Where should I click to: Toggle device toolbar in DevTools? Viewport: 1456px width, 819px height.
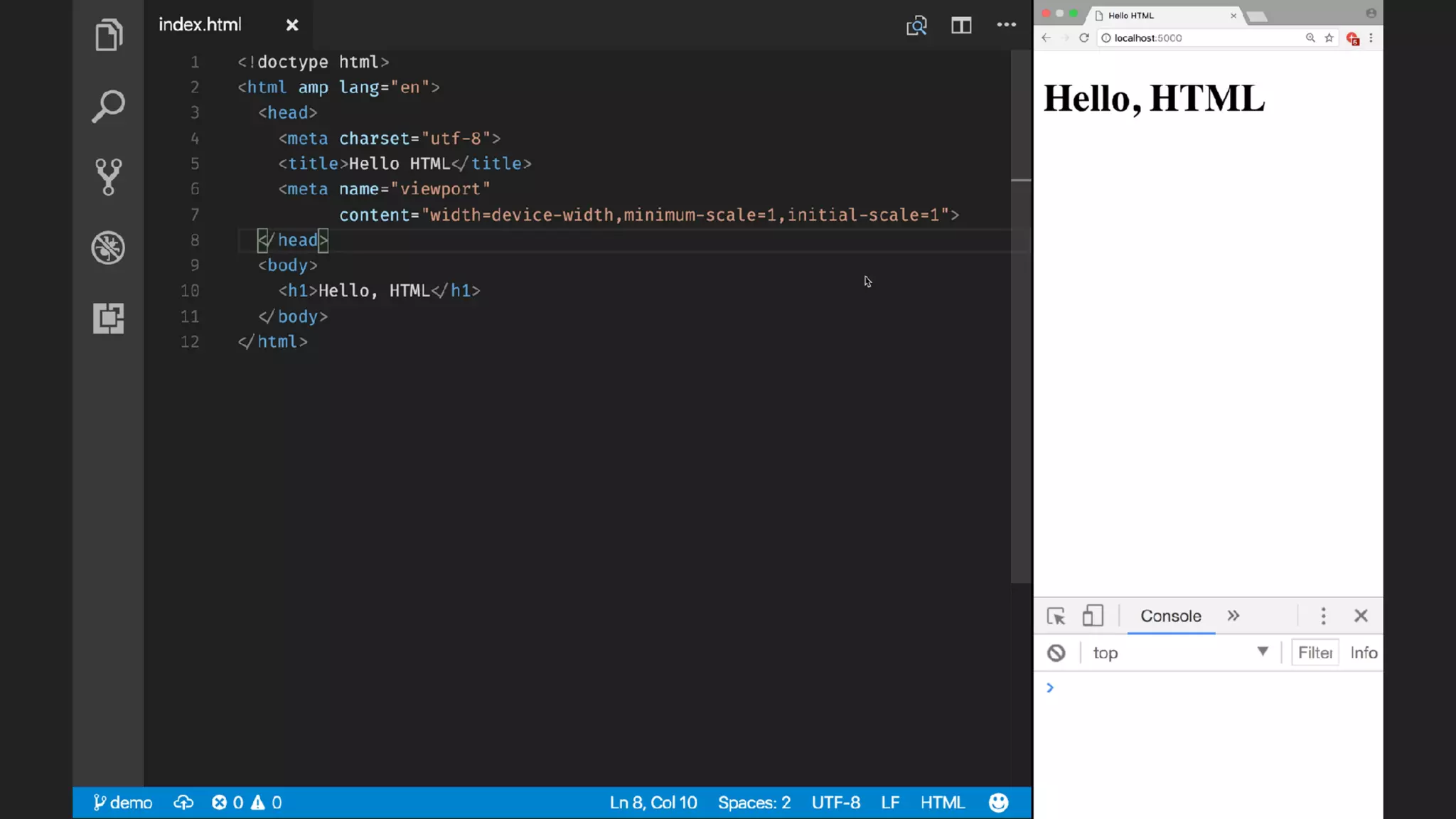tap(1093, 616)
